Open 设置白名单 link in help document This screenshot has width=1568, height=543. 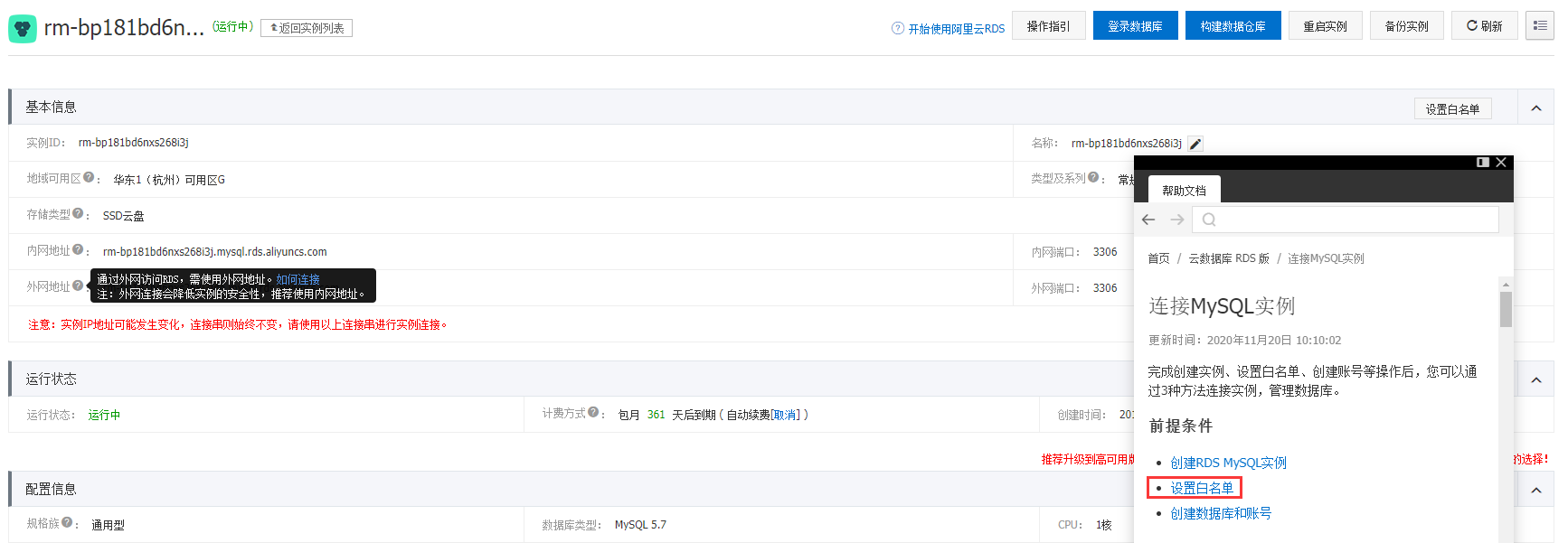coord(1202,488)
